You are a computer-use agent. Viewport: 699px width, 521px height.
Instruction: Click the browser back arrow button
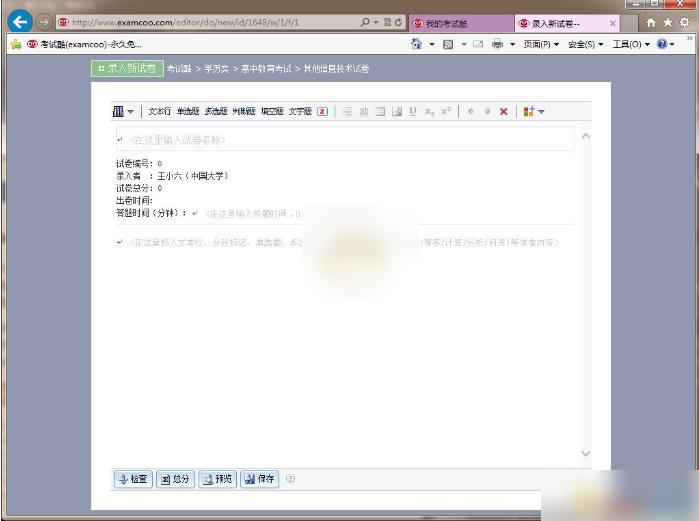pos(20,22)
